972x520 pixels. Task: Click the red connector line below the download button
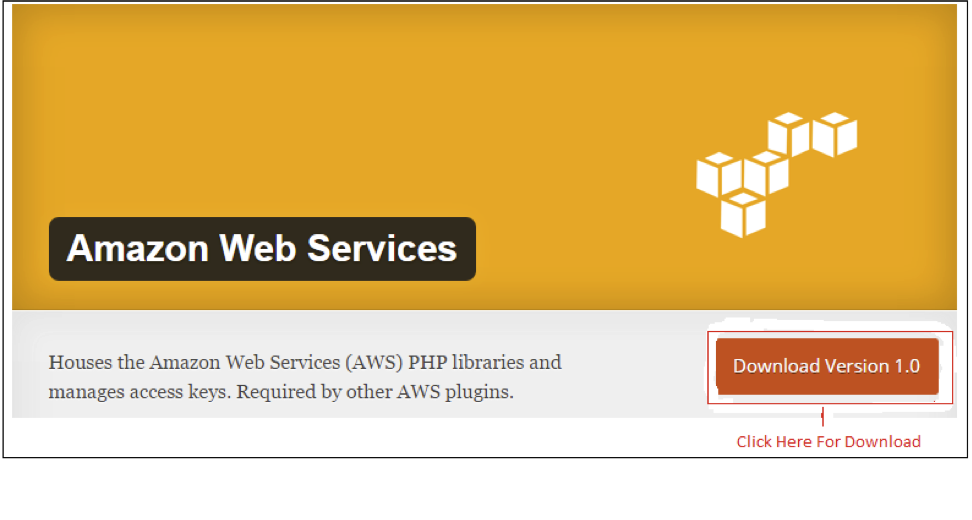click(823, 415)
